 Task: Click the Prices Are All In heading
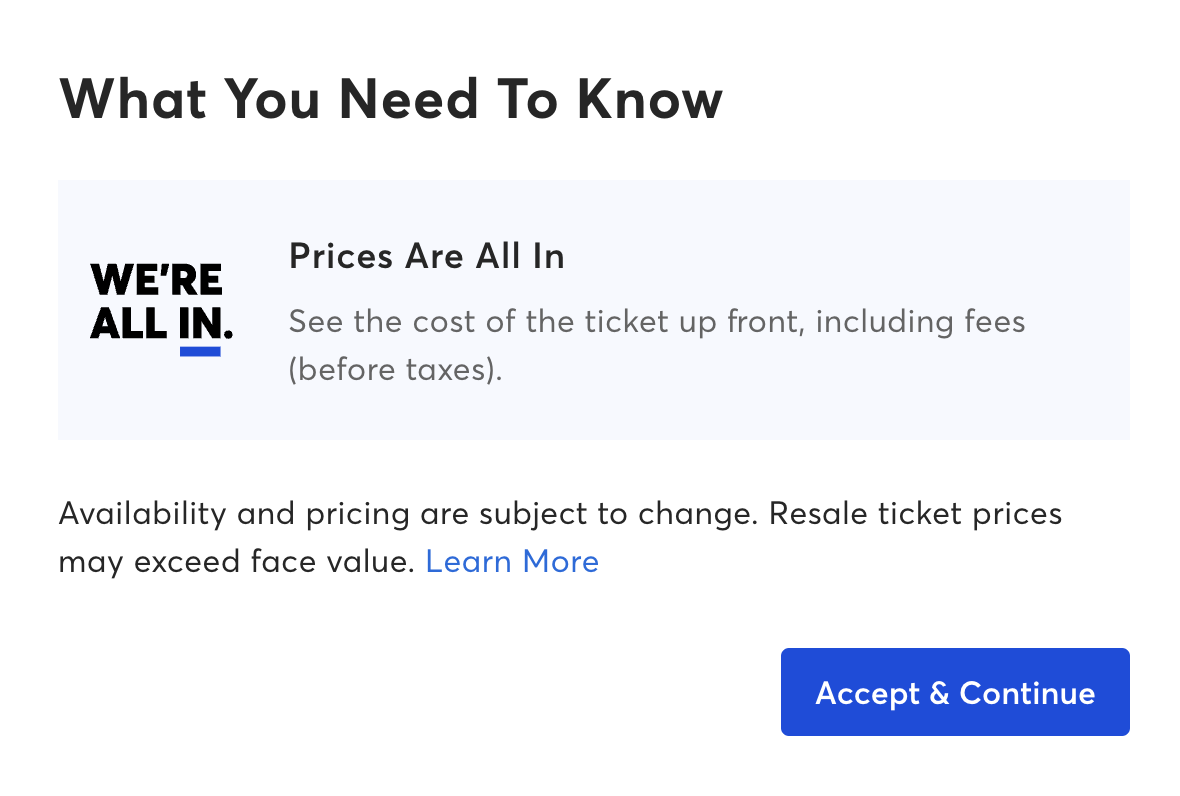pyautogui.click(x=426, y=256)
